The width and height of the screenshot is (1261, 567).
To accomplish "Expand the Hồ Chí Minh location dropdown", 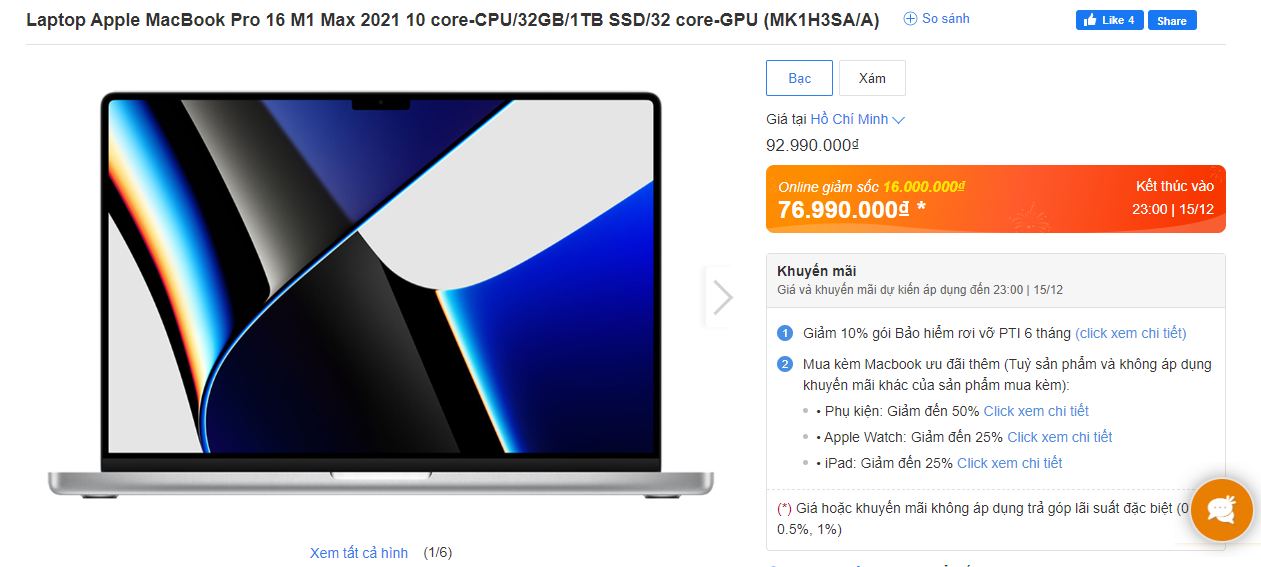I will (857, 119).
